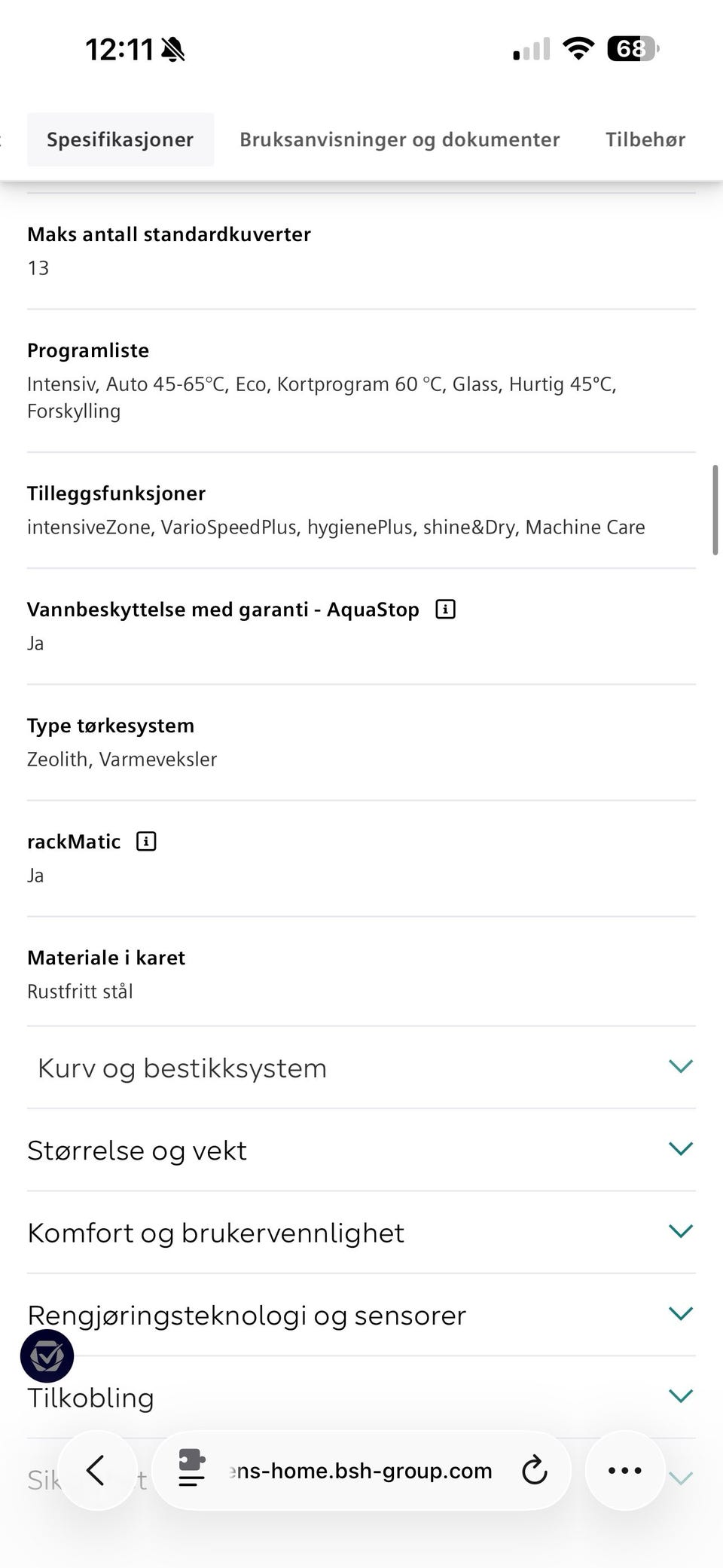Viewport: 723px width, 1568px height.
Task: Expand the Kurv og bestikksystem section
Action: click(681, 1065)
